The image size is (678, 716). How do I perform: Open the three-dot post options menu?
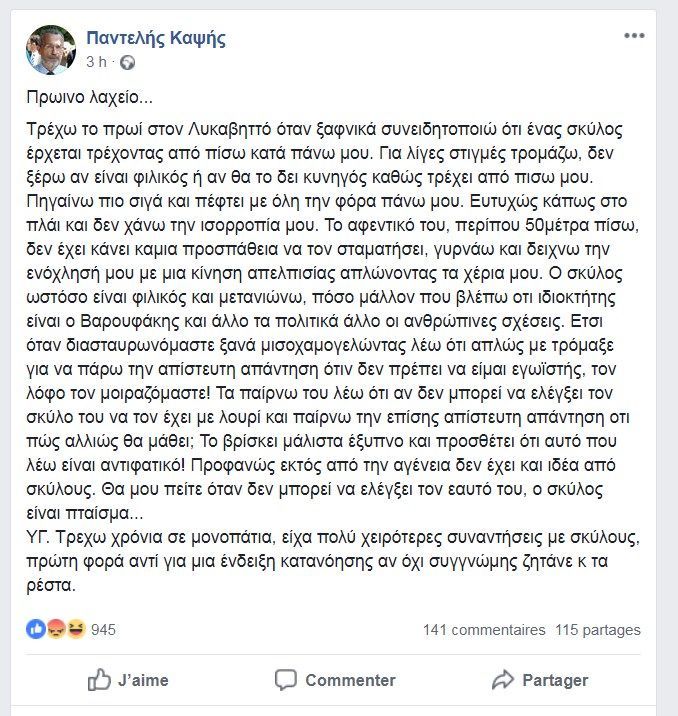point(634,37)
